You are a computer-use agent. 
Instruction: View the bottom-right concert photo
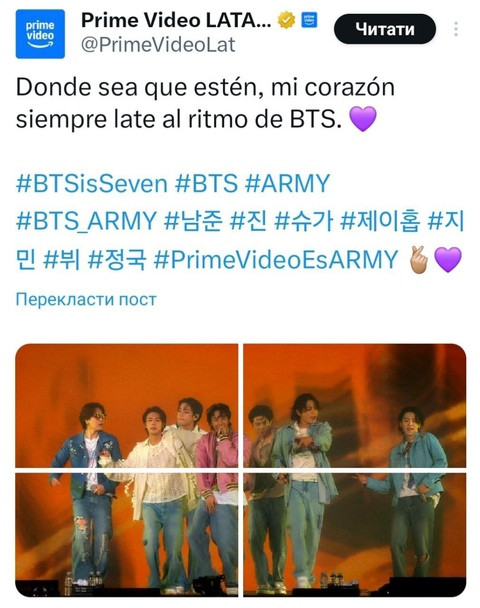[x=355, y=535]
